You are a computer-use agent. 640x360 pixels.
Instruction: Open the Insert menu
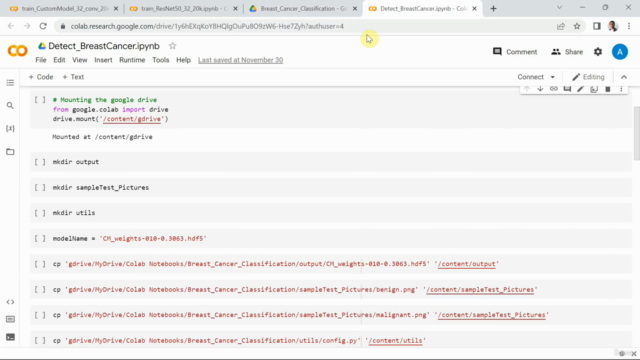(103, 60)
